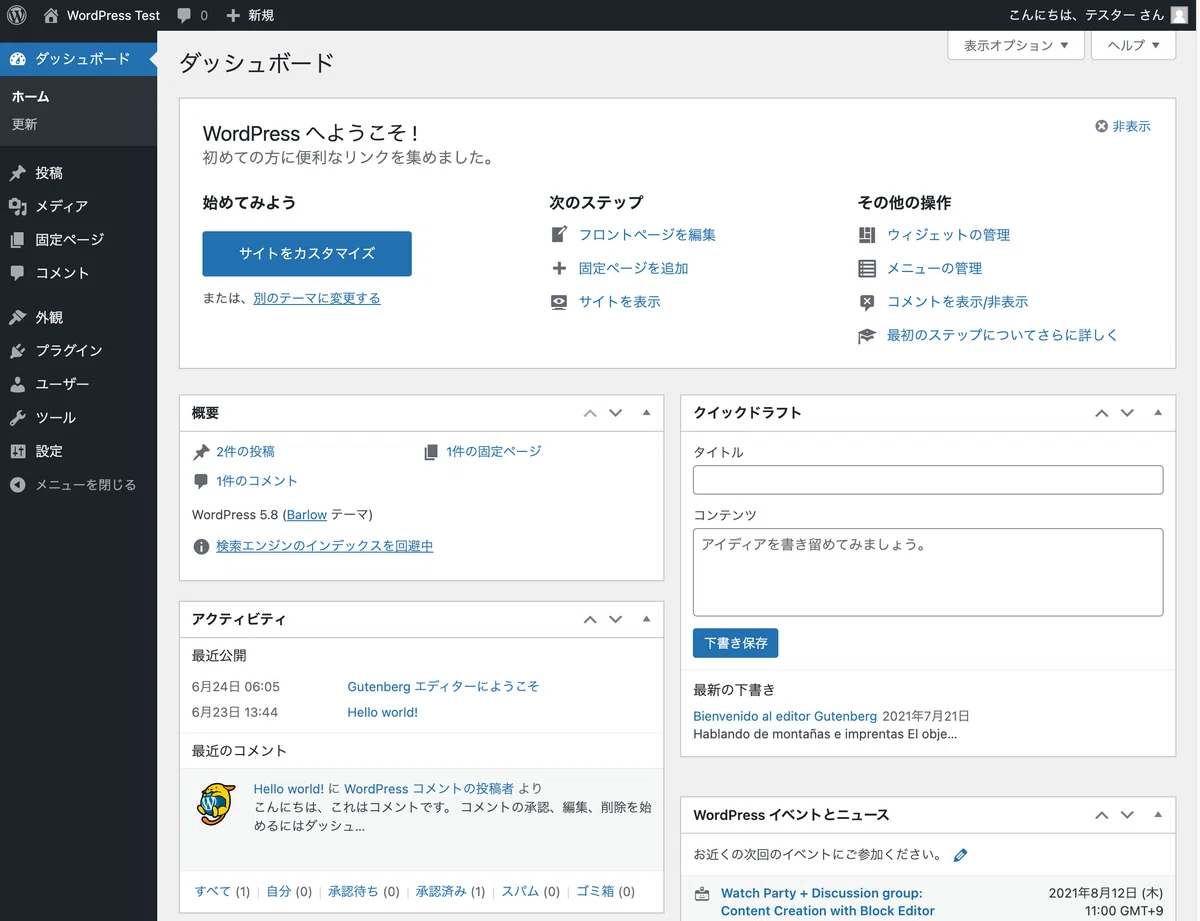
Task: Toggle the 概要 panel triangle
Action: (646, 412)
